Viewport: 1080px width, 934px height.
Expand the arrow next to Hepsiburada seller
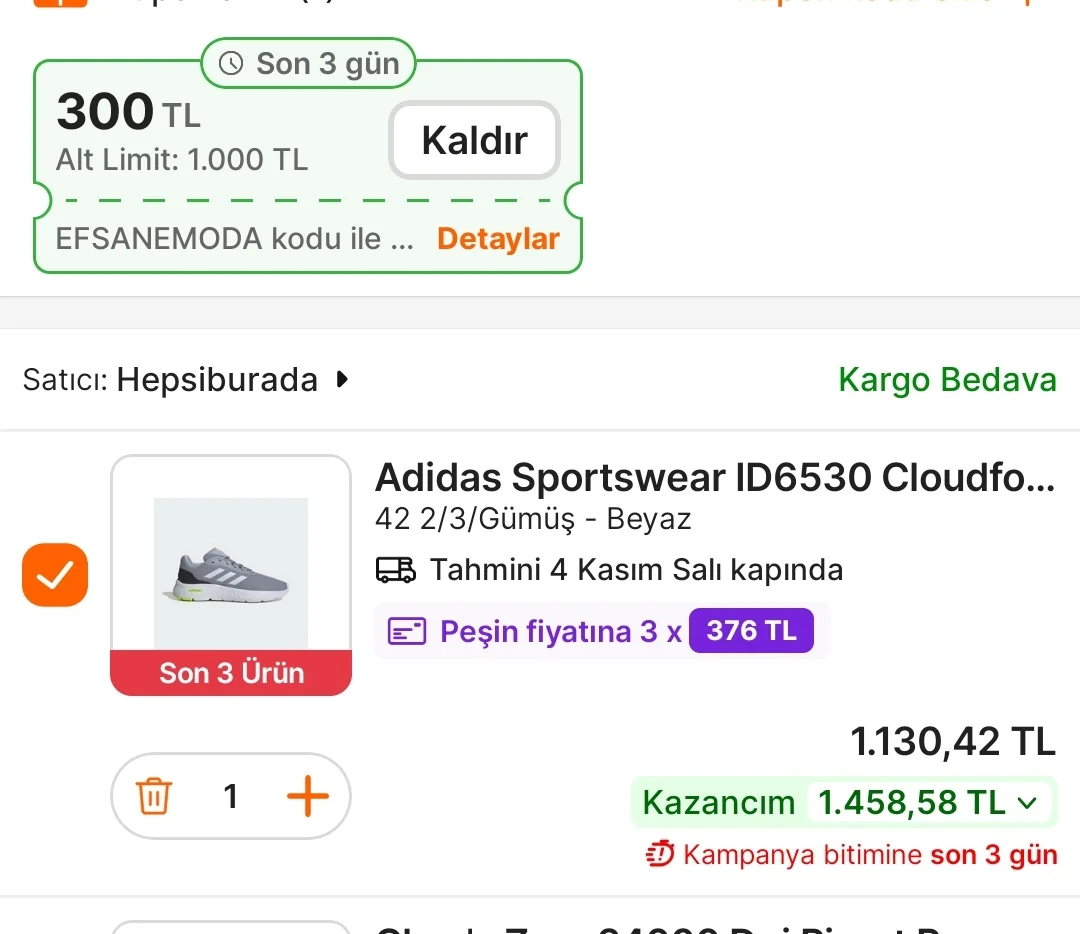[x=342, y=380]
